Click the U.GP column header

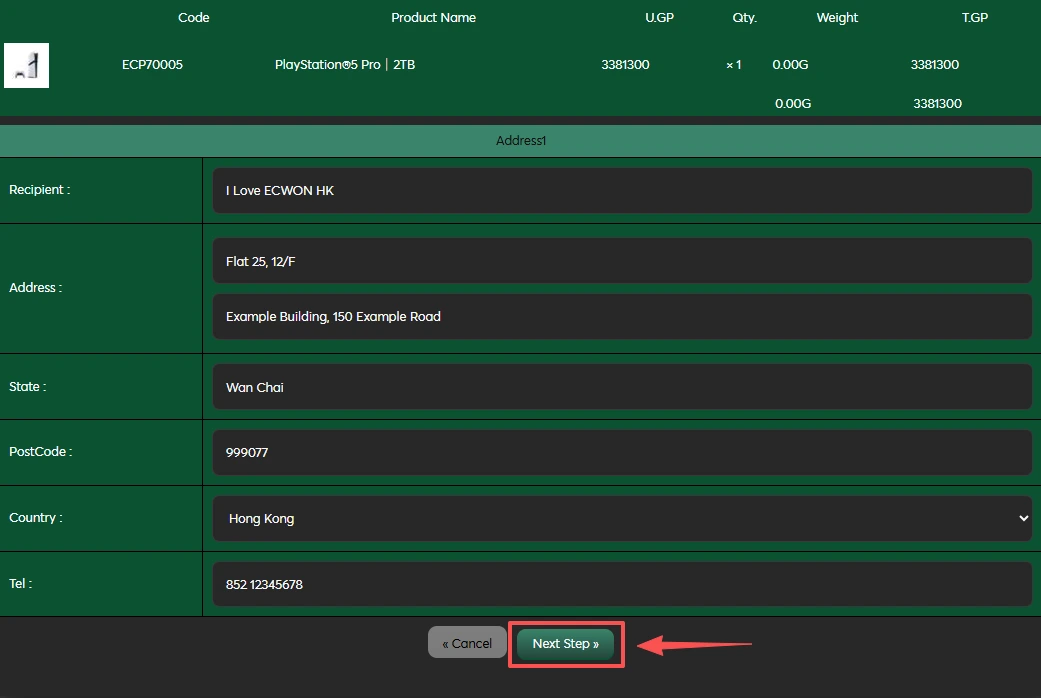[659, 17]
